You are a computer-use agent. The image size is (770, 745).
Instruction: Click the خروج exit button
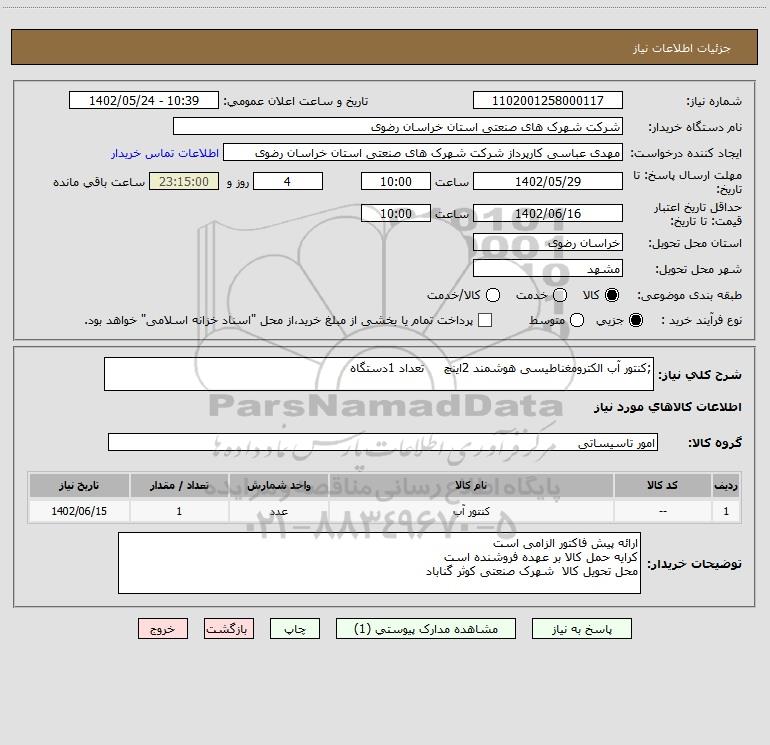163,629
